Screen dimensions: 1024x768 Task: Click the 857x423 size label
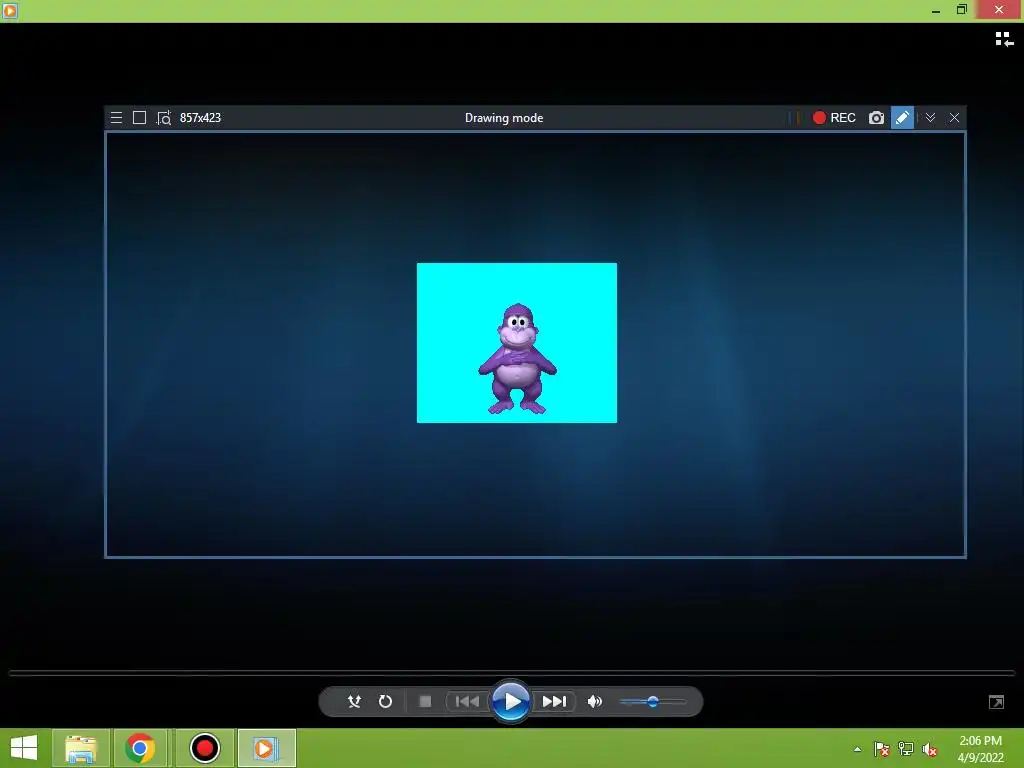[x=200, y=118]
